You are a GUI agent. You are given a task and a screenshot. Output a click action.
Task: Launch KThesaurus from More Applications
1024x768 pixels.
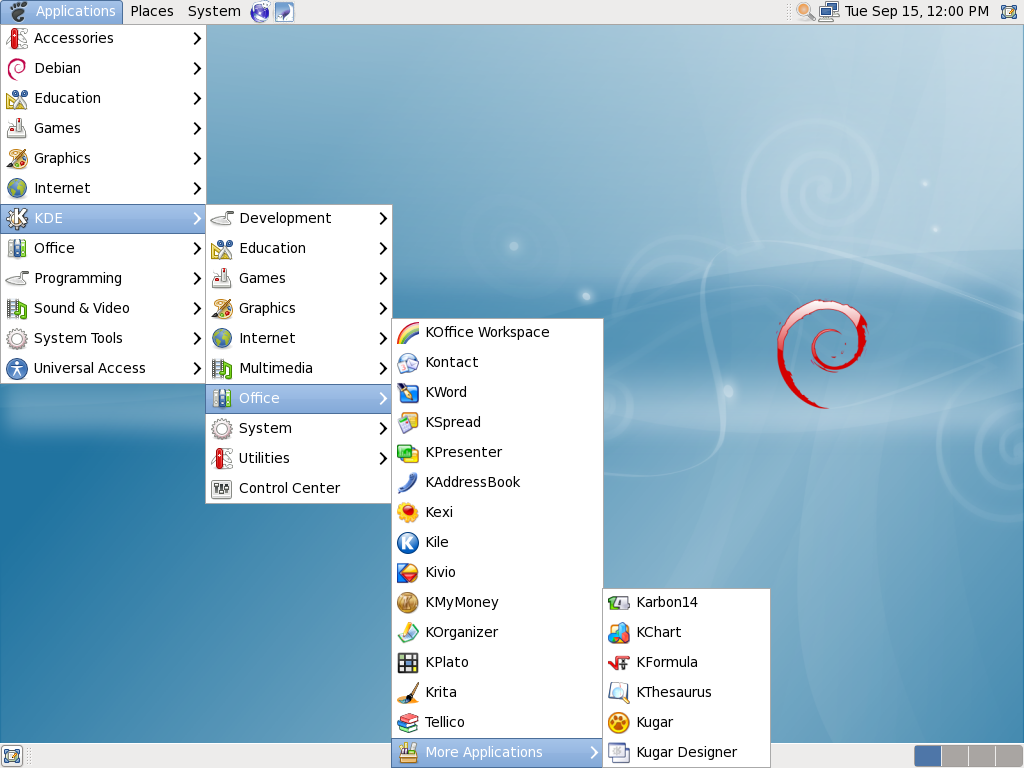click(686, 693)
